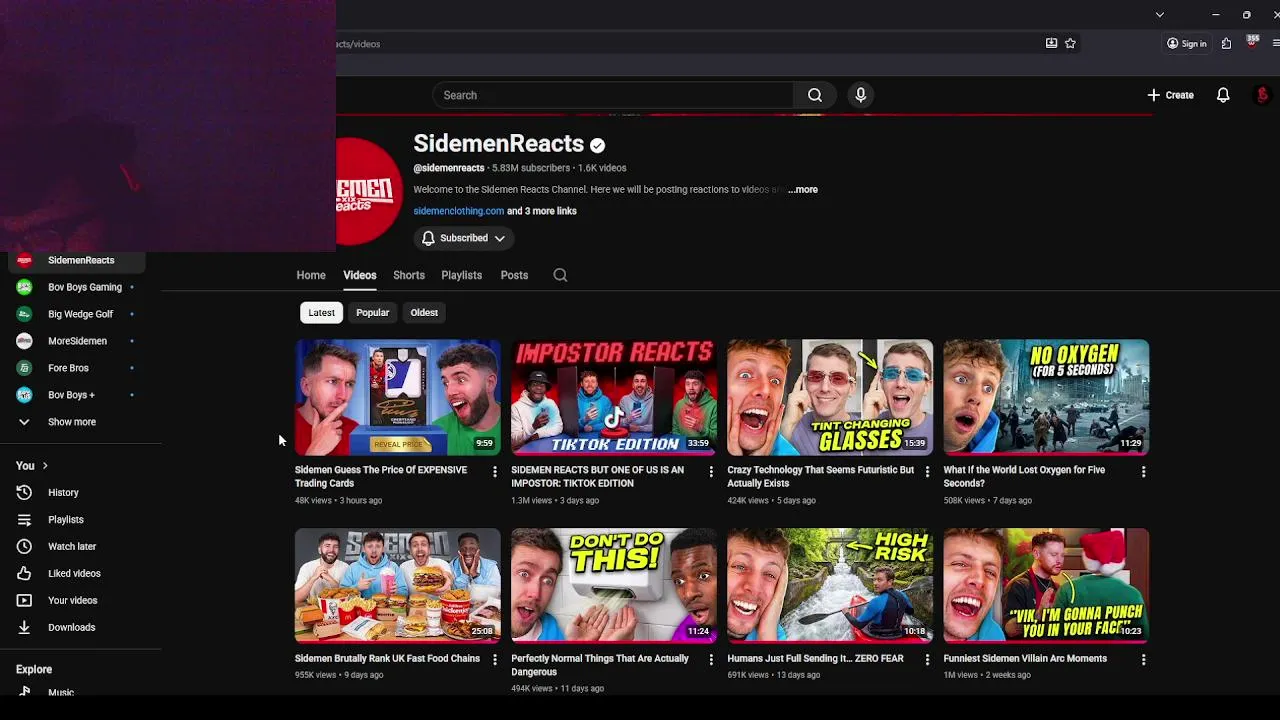Open sidemenclothing.com link
Image resolution: width=1280 pixels, height=720 pixels.
click(x=458, y=211)
